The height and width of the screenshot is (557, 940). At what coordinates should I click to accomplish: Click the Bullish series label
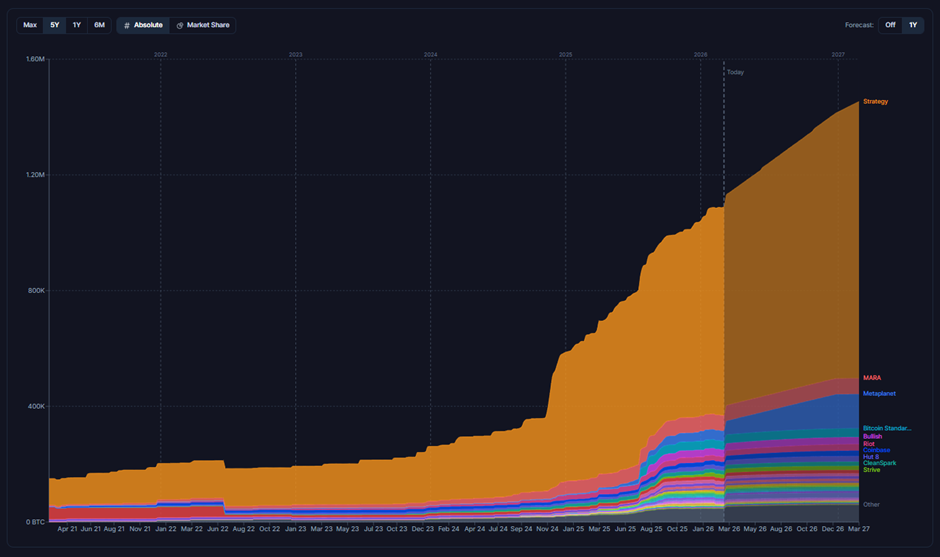[872, 437]
